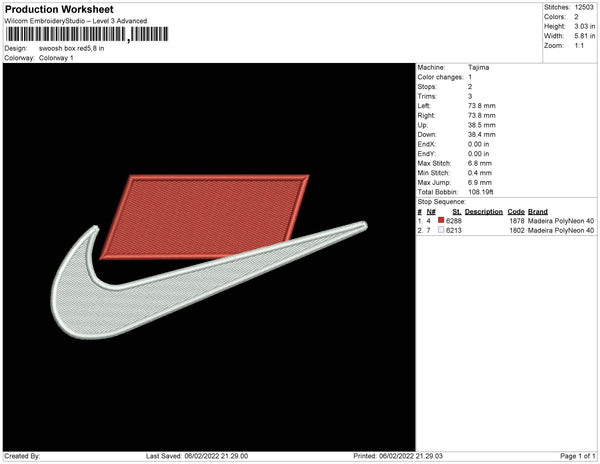Click the Production Worksheet title

pyautogui.click(x=59, y=10)
